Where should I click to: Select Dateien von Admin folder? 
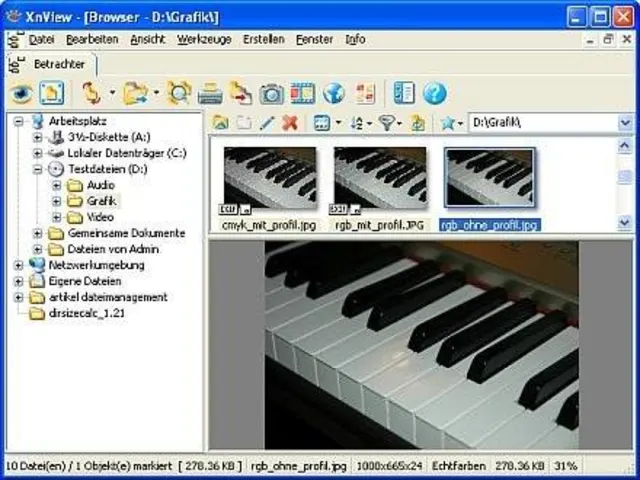click(113, 249)
